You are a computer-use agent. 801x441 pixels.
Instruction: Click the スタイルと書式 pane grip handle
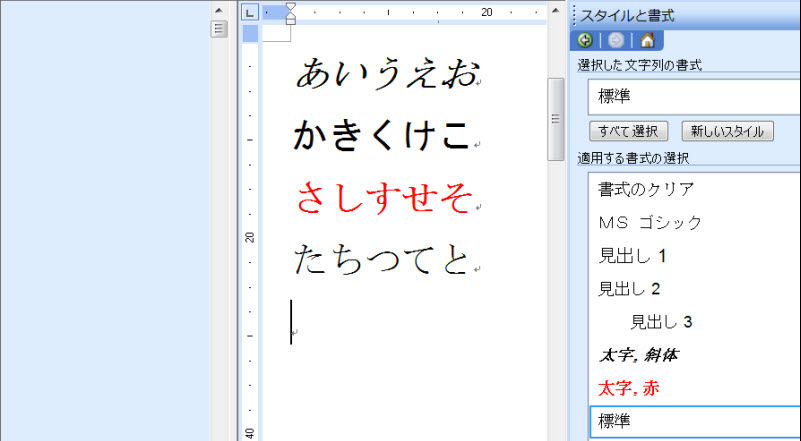574,15
